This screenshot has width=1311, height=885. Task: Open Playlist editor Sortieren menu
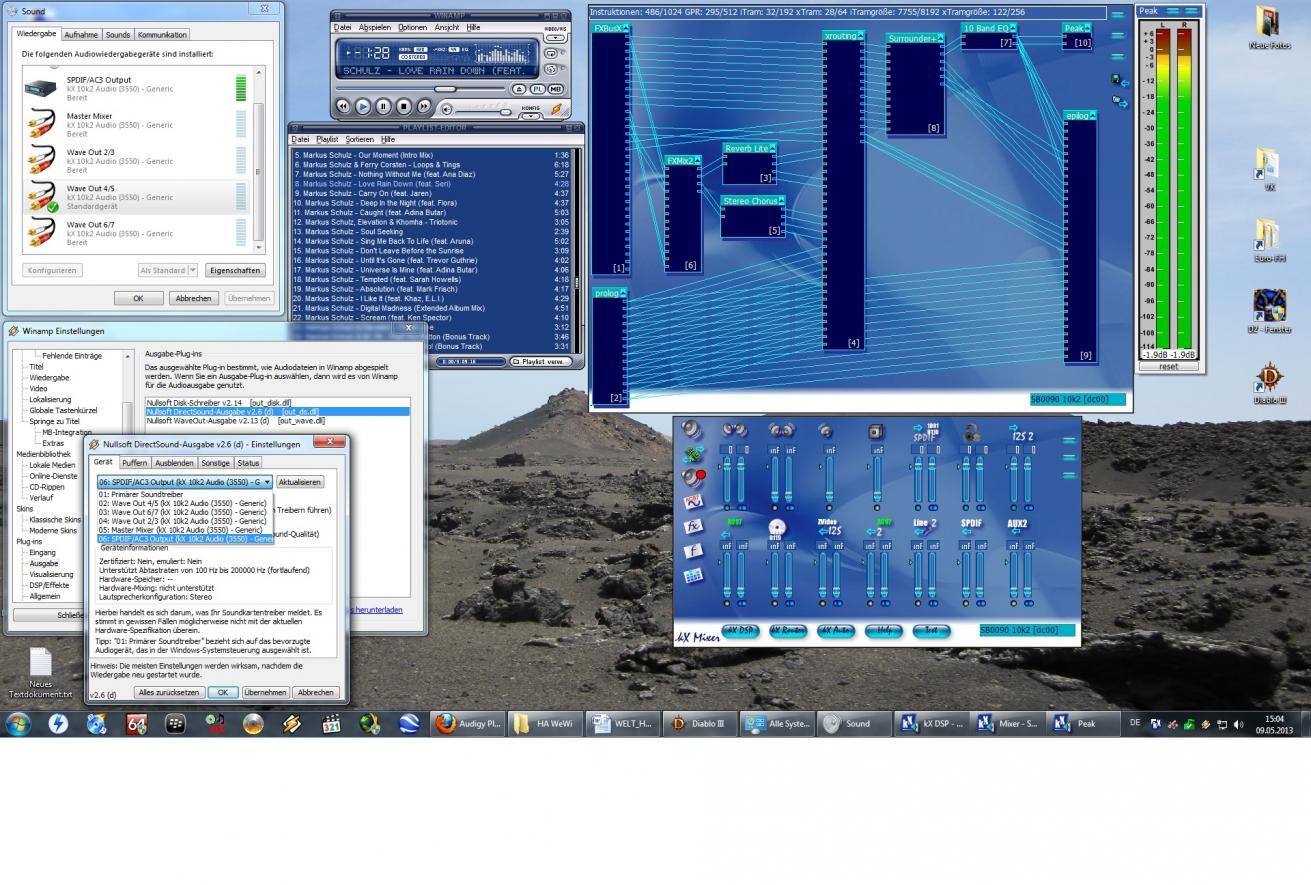coord(360,139)
